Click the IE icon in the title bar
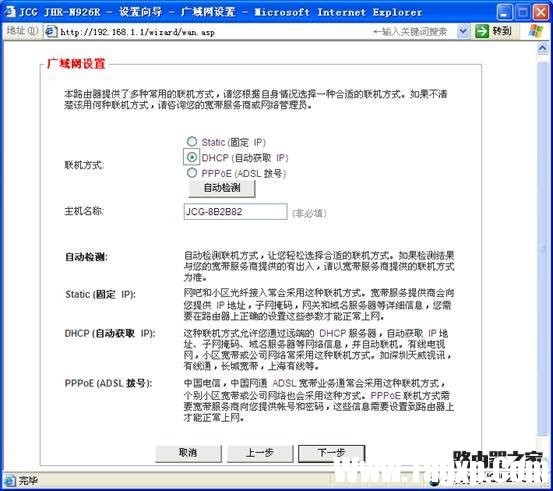This screenshot has height=491, width=553. [9, 12]
